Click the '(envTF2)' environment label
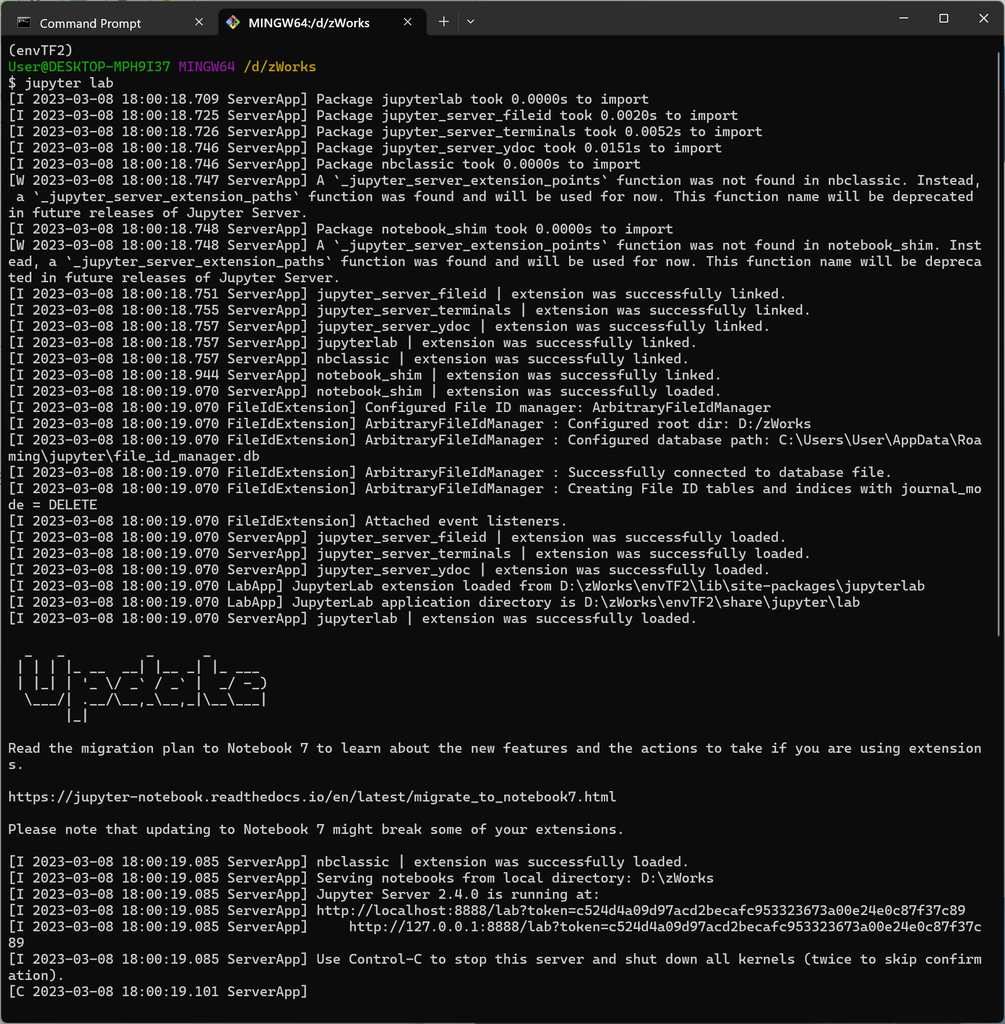This screenshot has height=1024, width=1005. tap(40, 50)
